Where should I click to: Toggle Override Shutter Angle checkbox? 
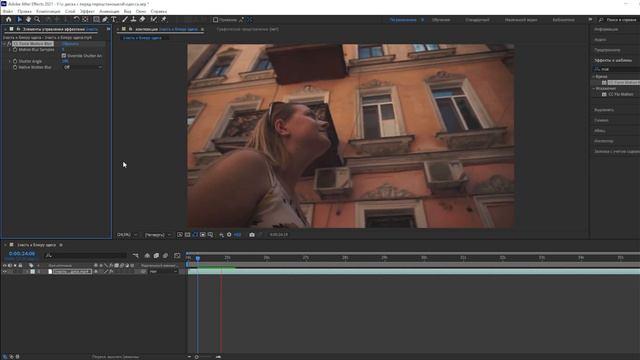pos(64,56)
